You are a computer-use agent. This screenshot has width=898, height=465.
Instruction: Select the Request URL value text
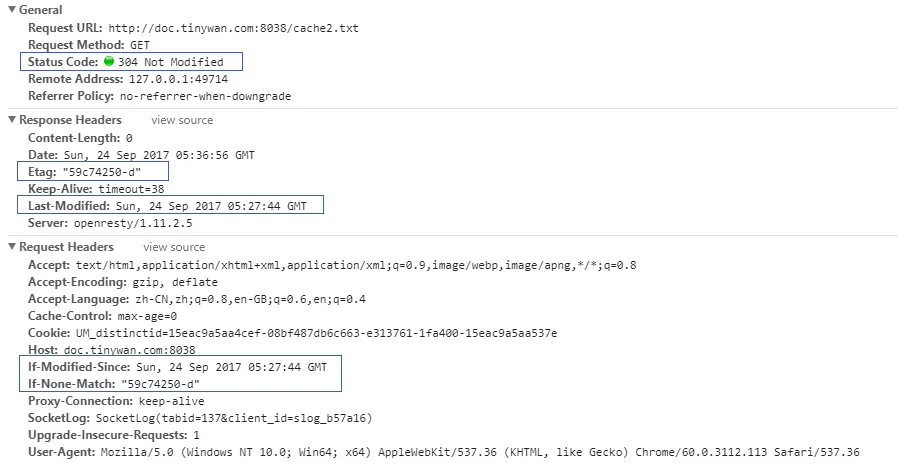pyautogui.click(x=234, y=28)
